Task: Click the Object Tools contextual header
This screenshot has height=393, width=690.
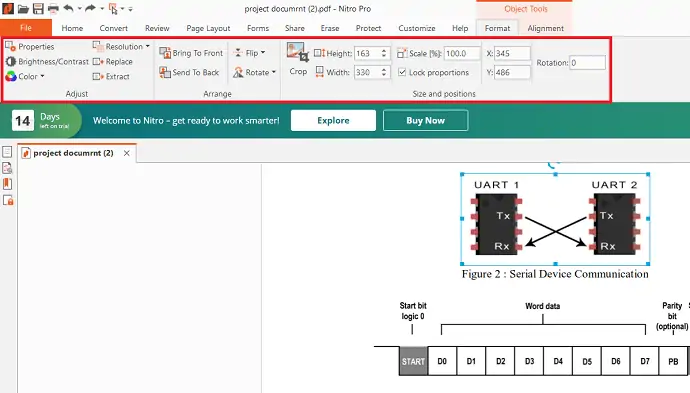Action: pyautogui.click(x=525, y=9)
